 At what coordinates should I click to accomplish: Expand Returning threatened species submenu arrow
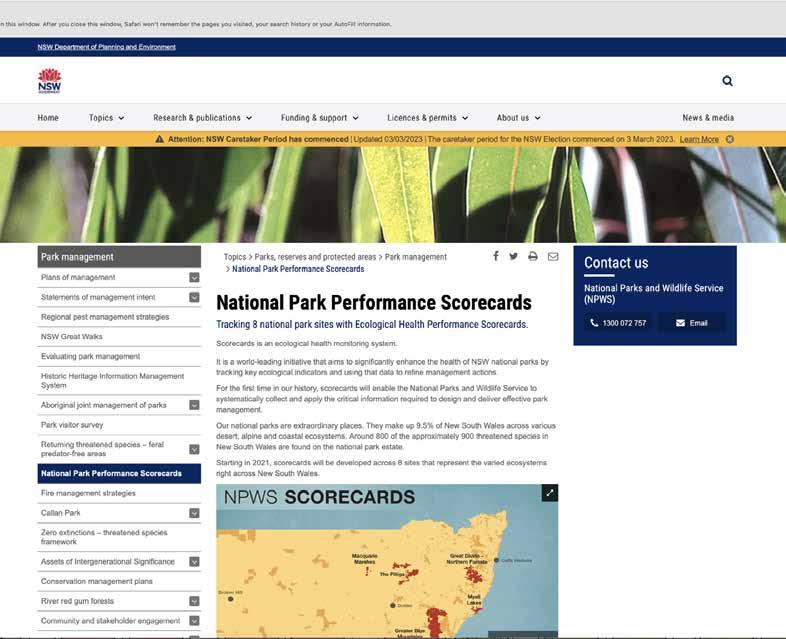coord(194,449)
